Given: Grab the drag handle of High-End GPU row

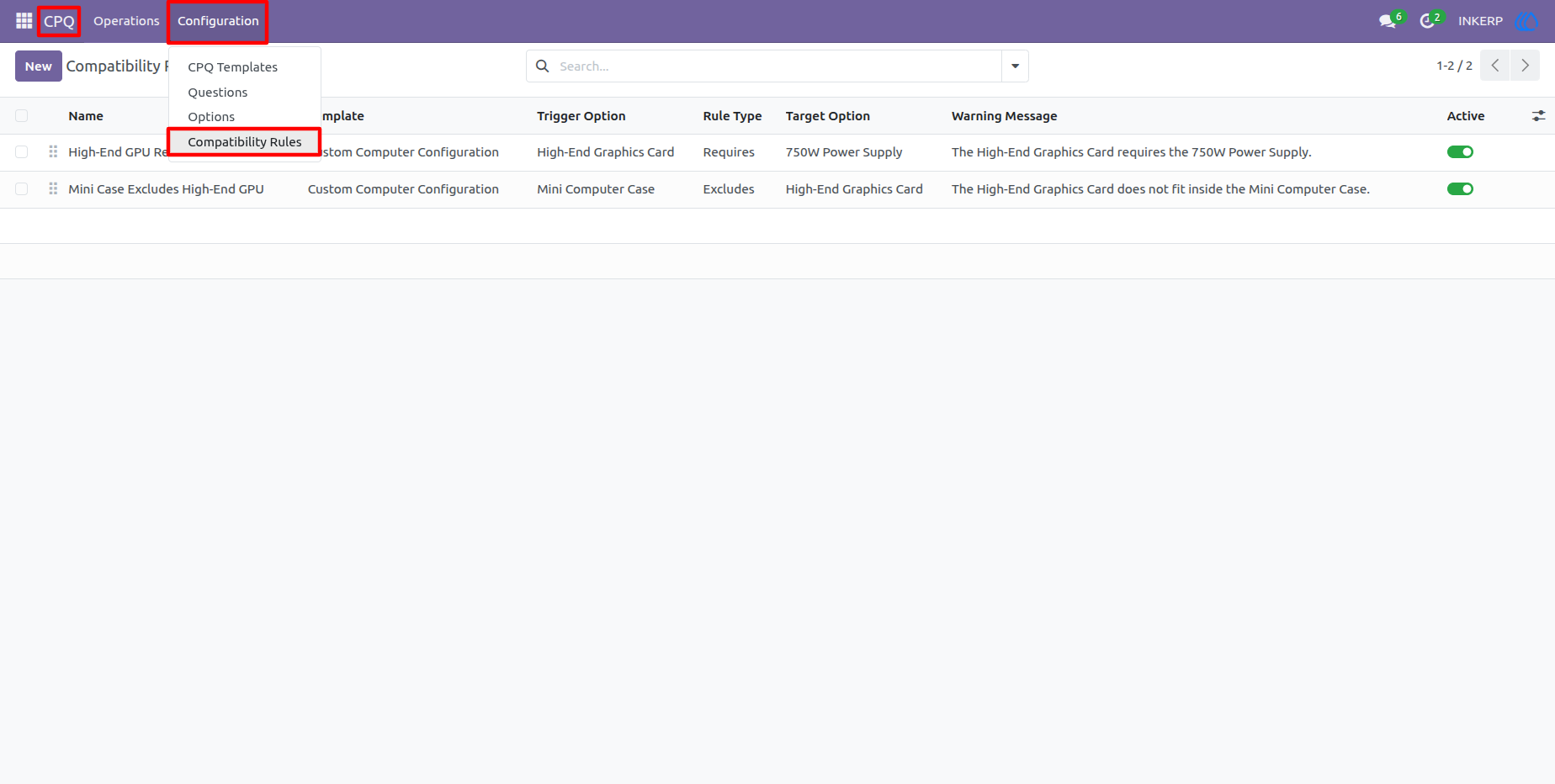Looking at the screenshot, I should pyautogui.click(x=53, y=151).
